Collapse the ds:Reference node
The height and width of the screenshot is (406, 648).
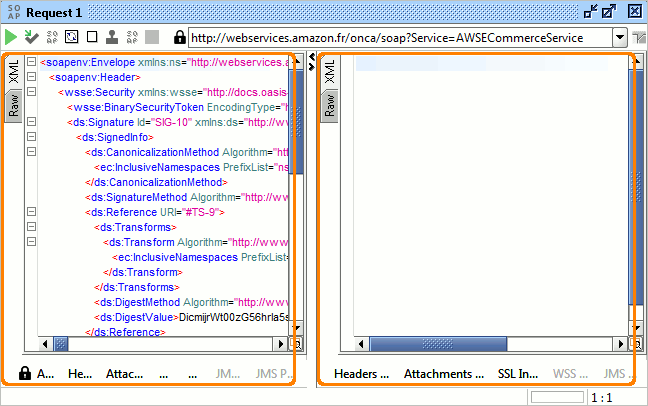(x=31, y=212)
